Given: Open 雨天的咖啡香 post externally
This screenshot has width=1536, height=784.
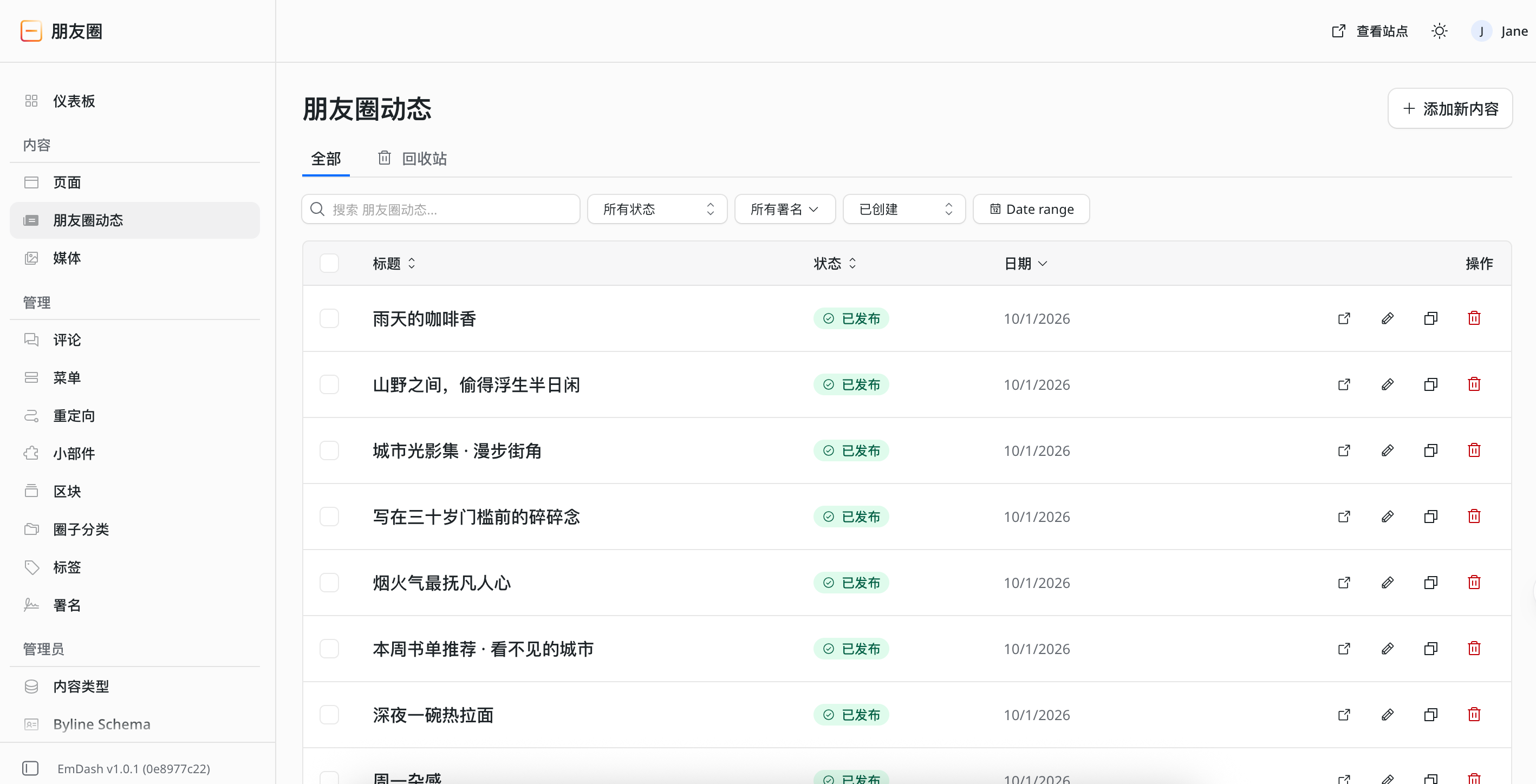Looking at the screenshot, I should click(1344, 318).
